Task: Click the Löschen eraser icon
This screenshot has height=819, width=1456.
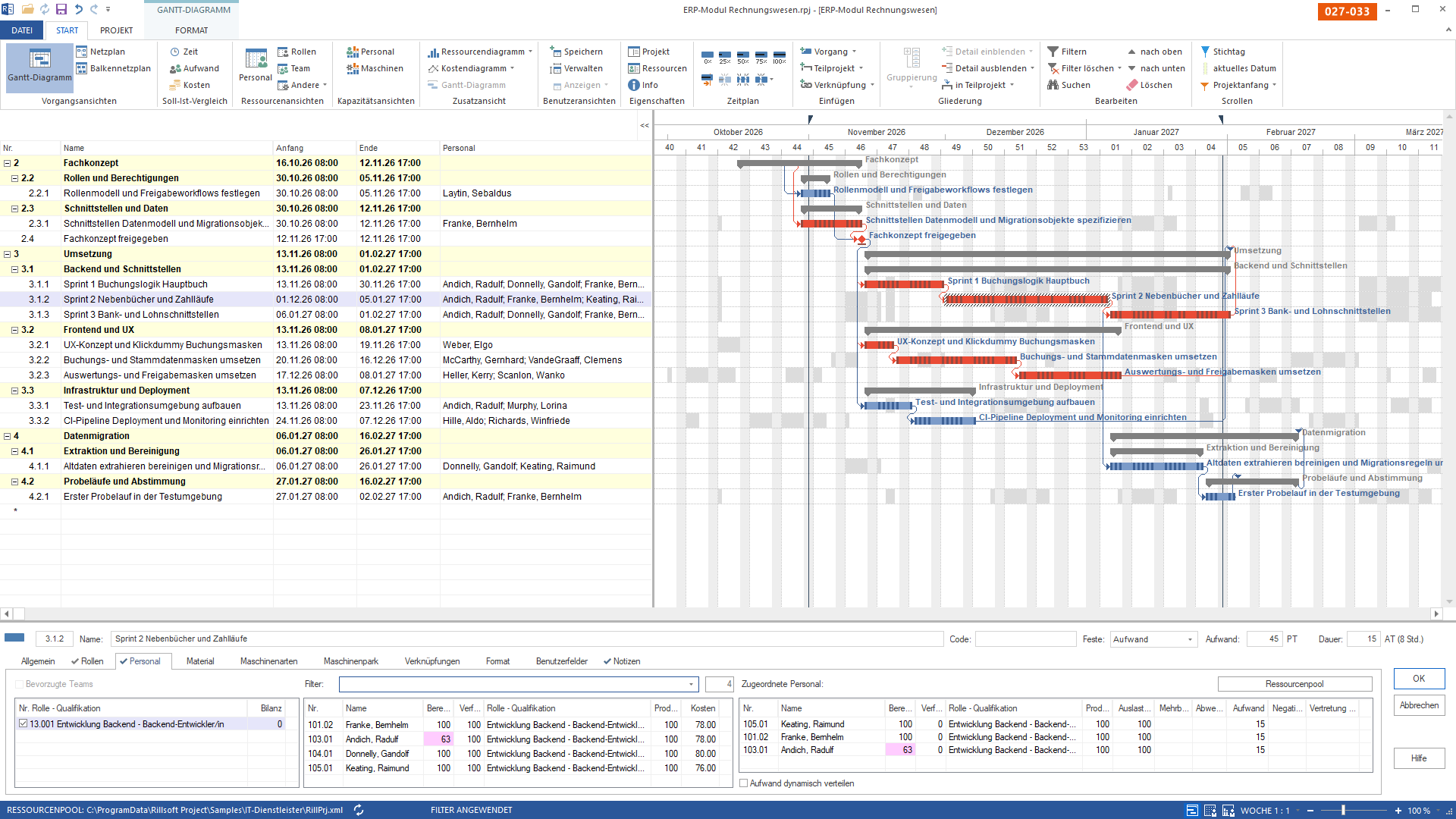Action: (x=1132, y=85)
